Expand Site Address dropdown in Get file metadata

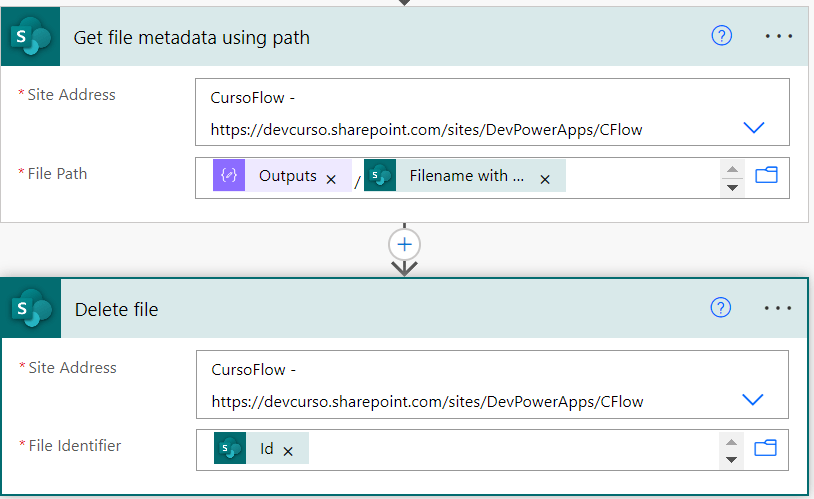(x=753, y=127)
